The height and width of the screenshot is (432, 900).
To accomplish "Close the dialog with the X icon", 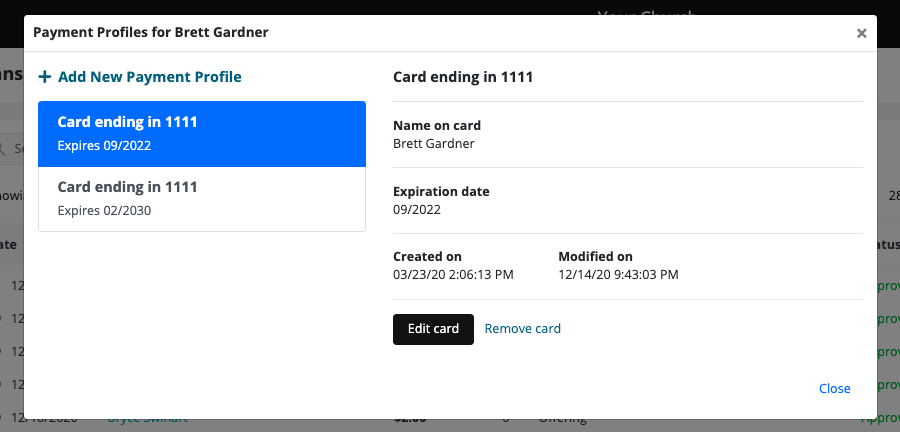I will pyautogui.click(x=861, y=33).
